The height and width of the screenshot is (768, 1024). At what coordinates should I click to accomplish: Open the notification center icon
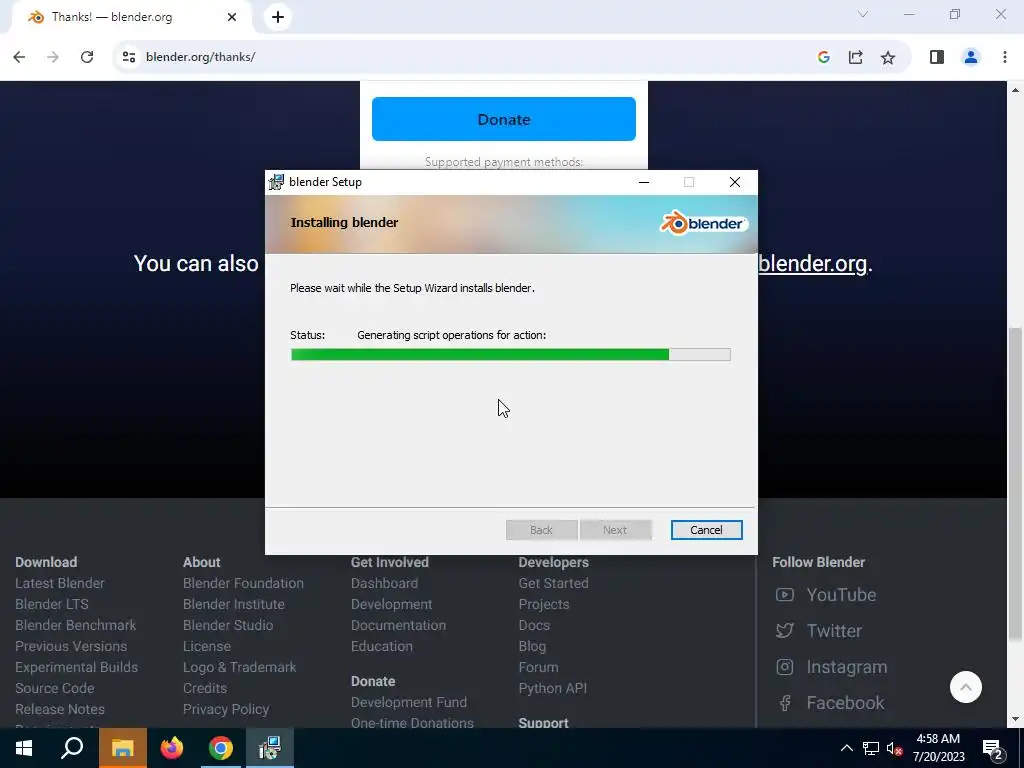(993, 749)
